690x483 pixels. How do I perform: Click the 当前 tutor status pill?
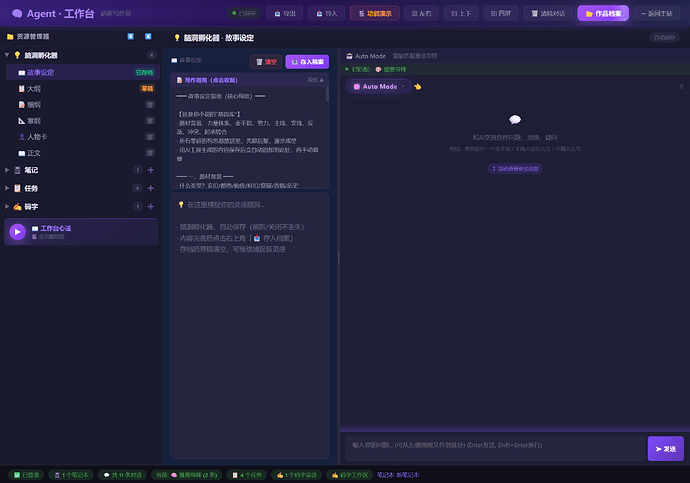pyautogui.click(x=187, y=475)
